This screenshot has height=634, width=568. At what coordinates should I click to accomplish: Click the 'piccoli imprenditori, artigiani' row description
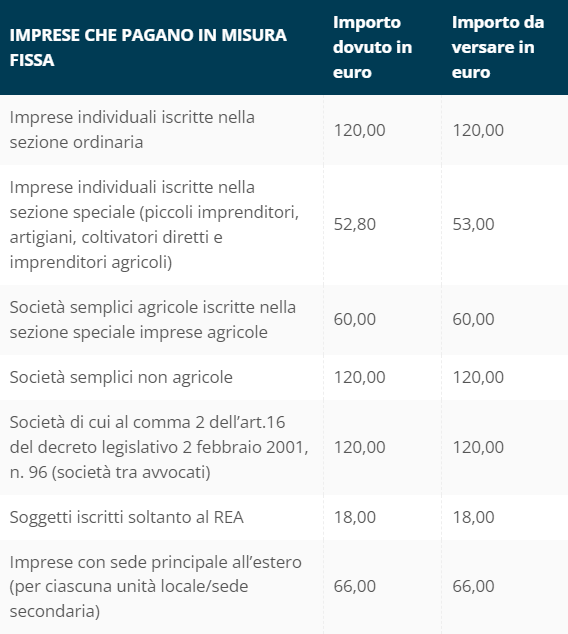tap(154, 224)
